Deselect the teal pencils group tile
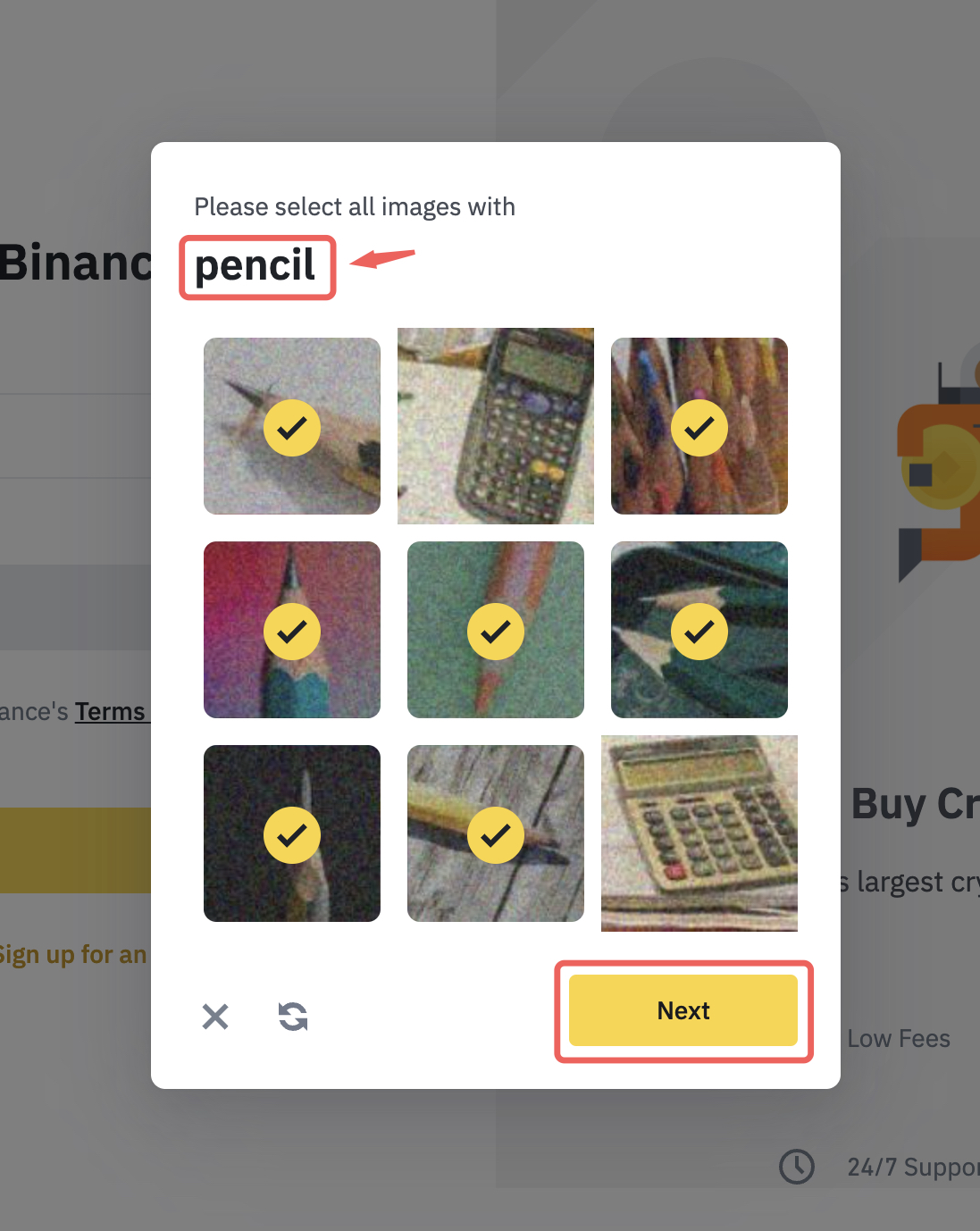Image resolution: width=980 pixels, height=1231 pixels. coord(699,630)
